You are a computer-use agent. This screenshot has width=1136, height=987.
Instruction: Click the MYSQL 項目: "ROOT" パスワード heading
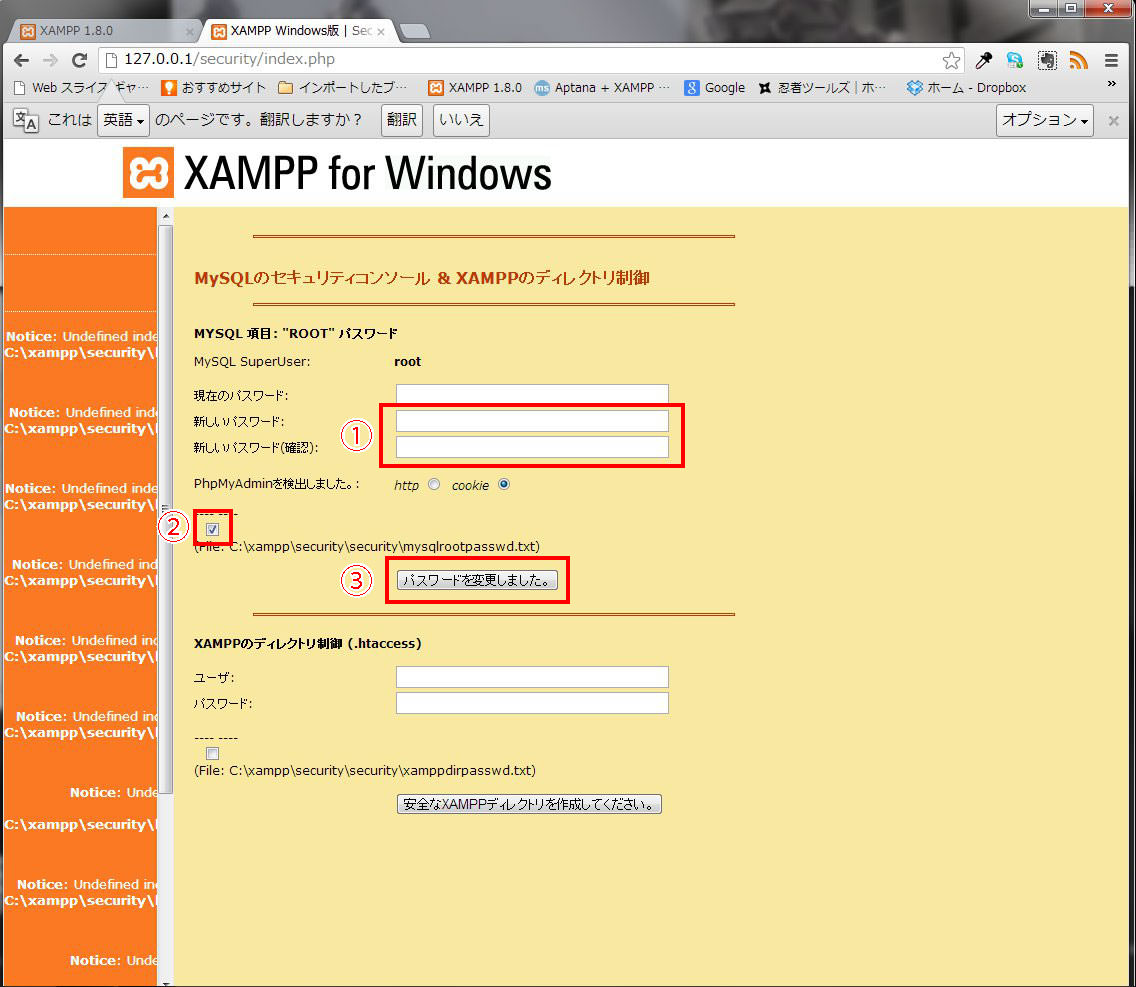[x=296, y=333]
